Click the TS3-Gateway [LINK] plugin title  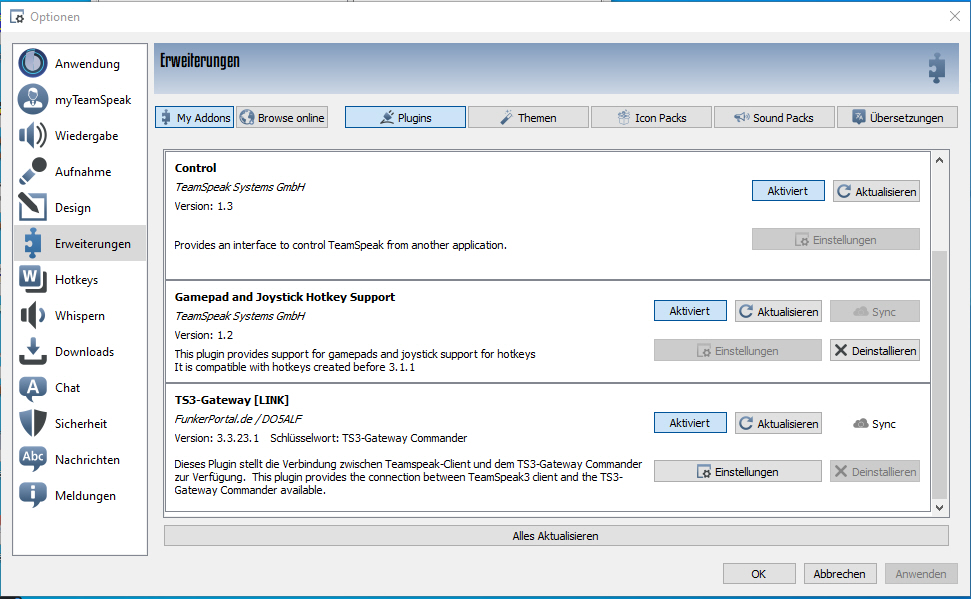232,400
